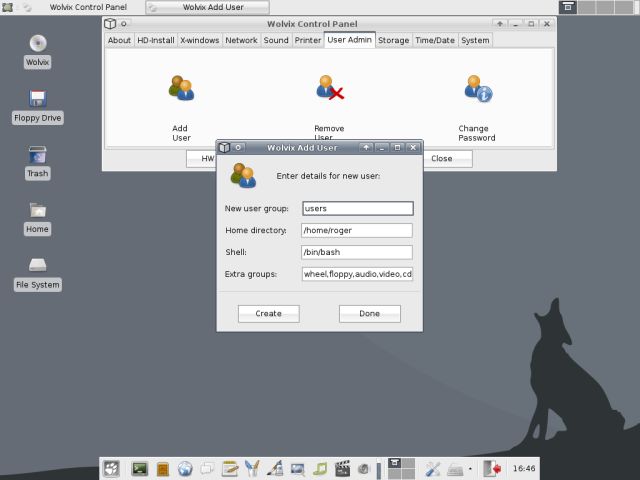This screenshot has width=640, height=480.
Task: Click the keyboard layout icon in panel
Action: click(455, 470)
